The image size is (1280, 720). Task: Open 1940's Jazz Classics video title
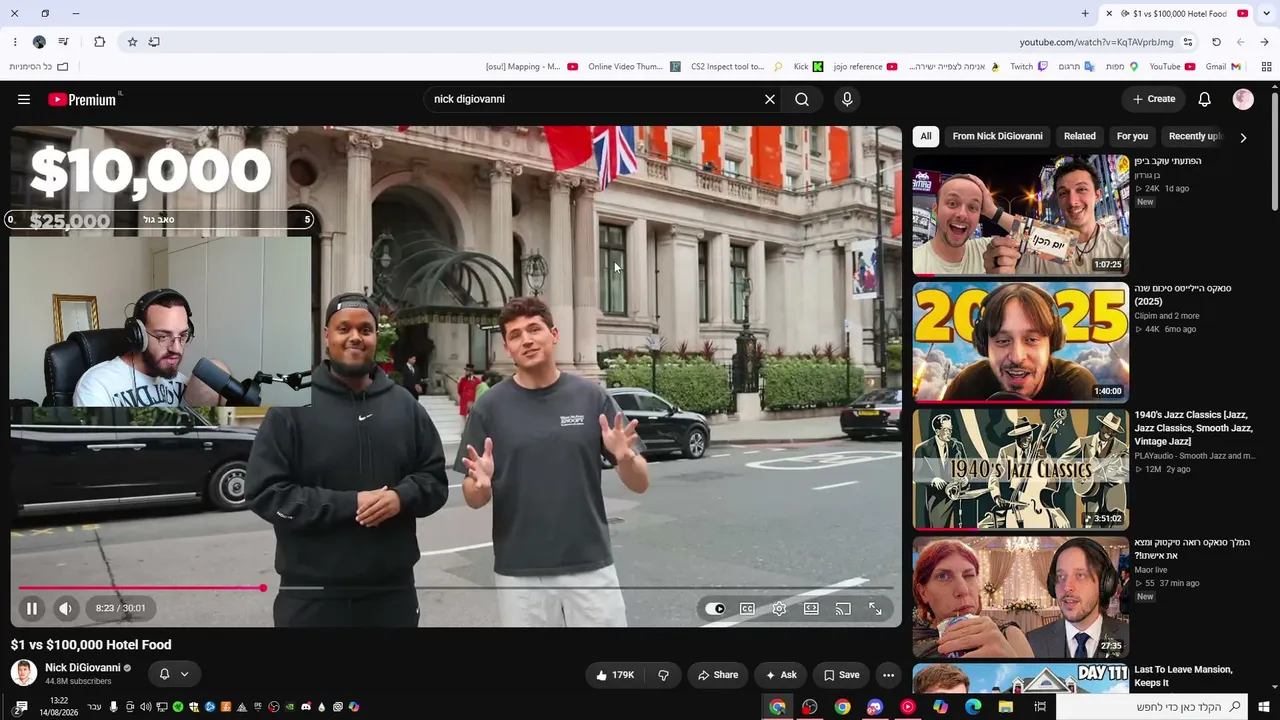tap(1192, 428)
